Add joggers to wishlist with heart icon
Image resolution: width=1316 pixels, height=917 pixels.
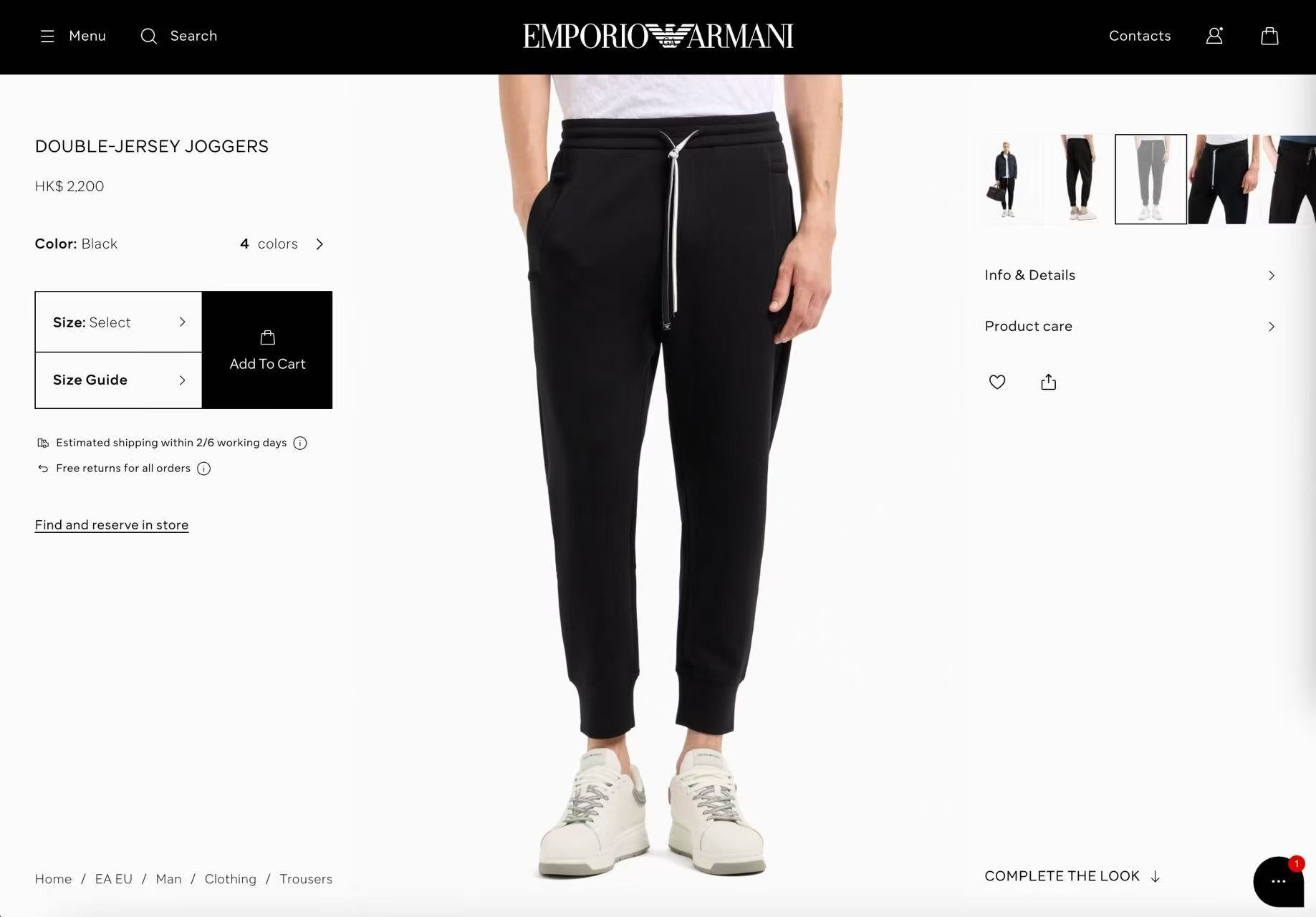pos(997,382)
